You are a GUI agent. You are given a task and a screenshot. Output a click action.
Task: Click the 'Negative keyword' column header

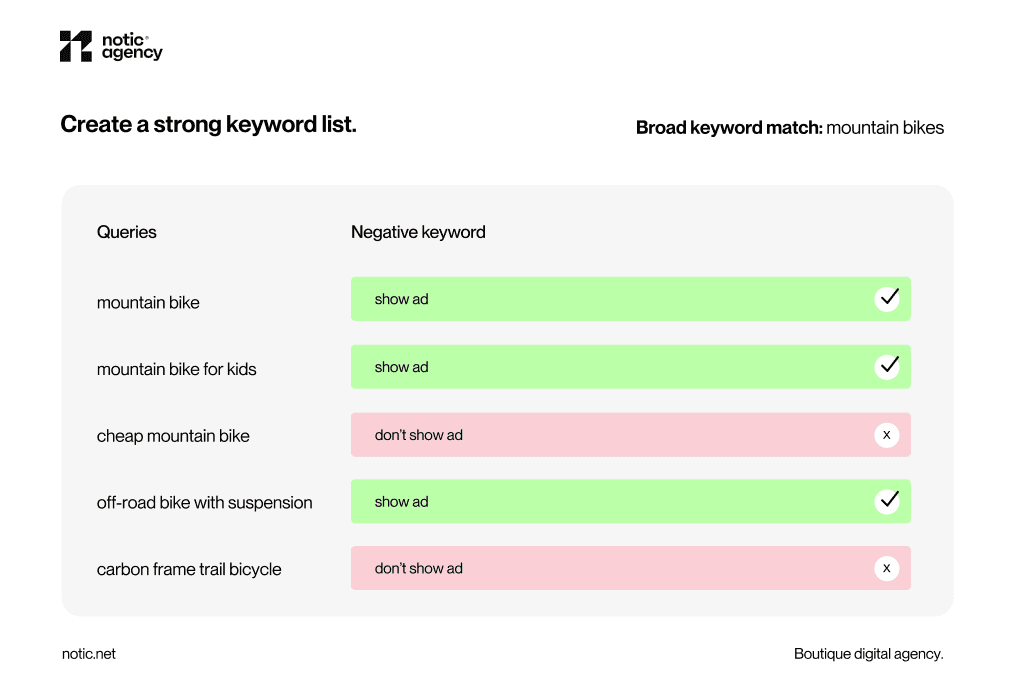[x=418, y=232]
